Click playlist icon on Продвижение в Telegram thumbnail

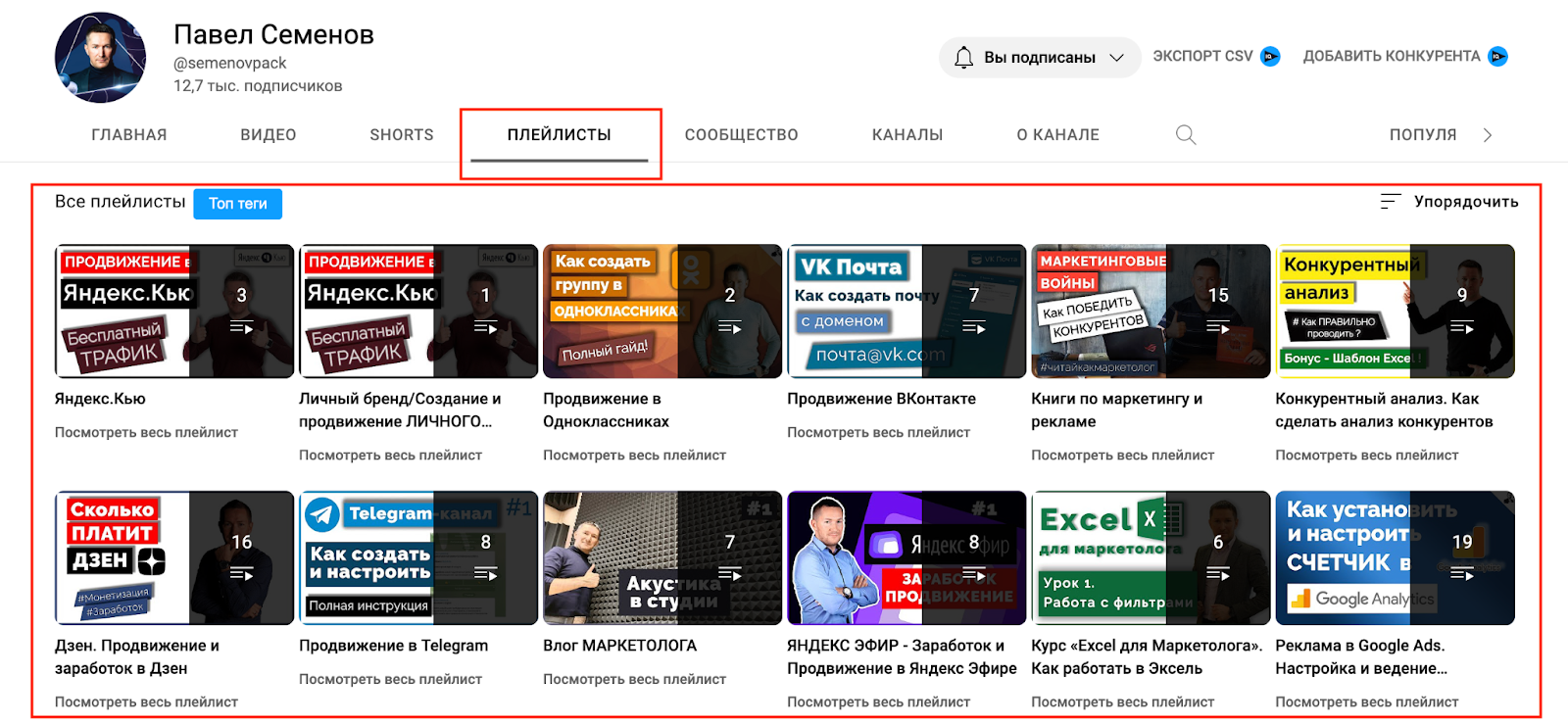(485, 575)
